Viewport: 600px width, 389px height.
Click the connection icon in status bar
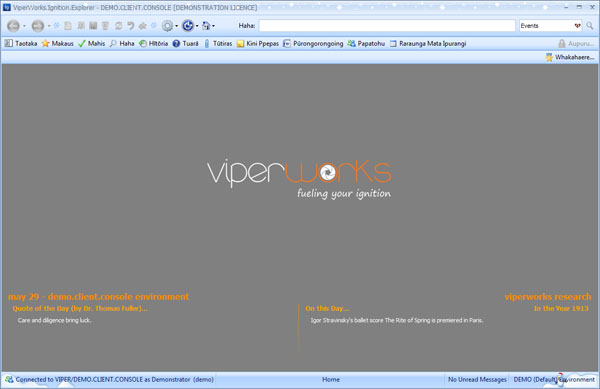coord(9,379)
